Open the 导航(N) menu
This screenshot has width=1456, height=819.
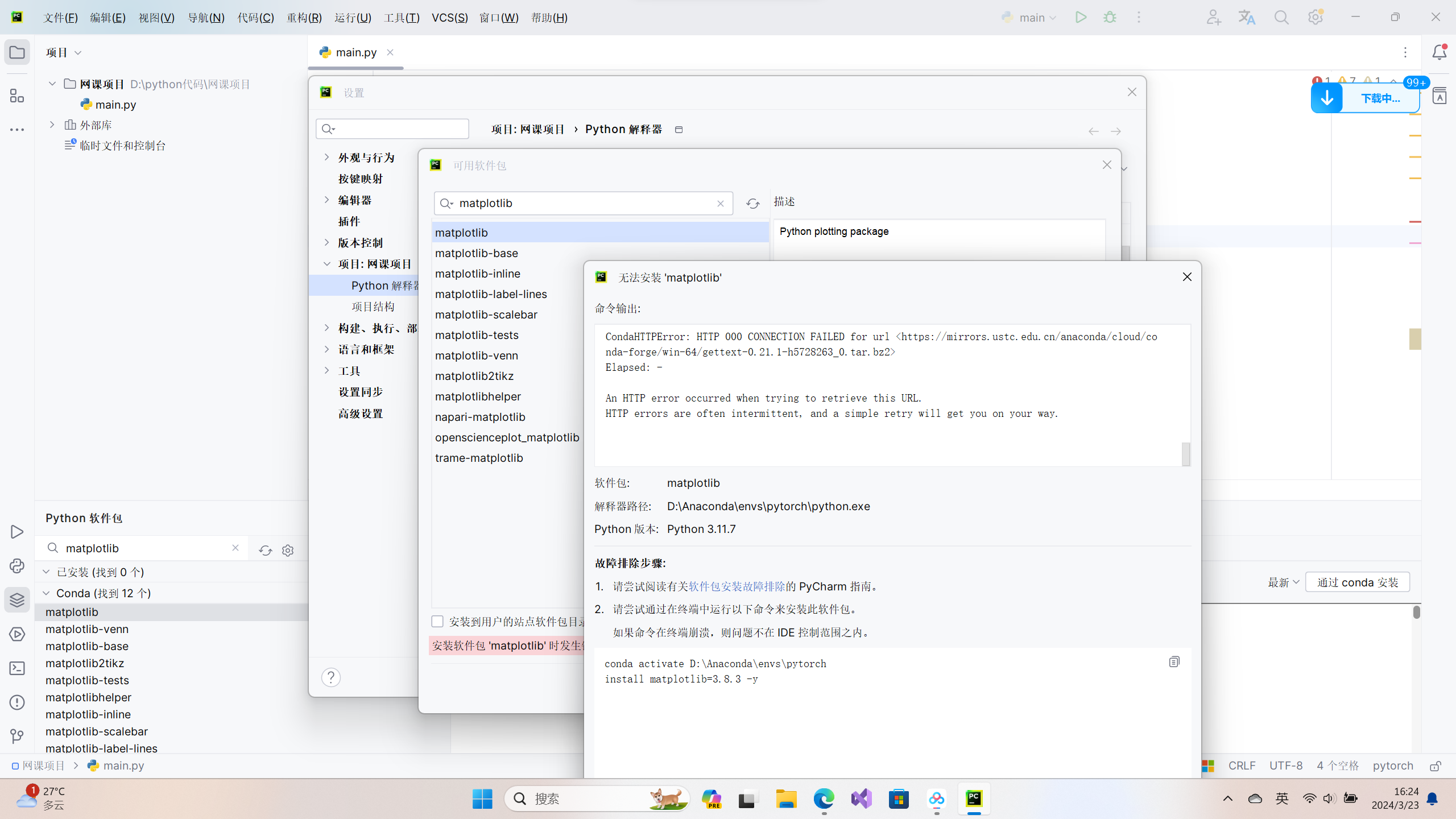(x=206, y=17)
